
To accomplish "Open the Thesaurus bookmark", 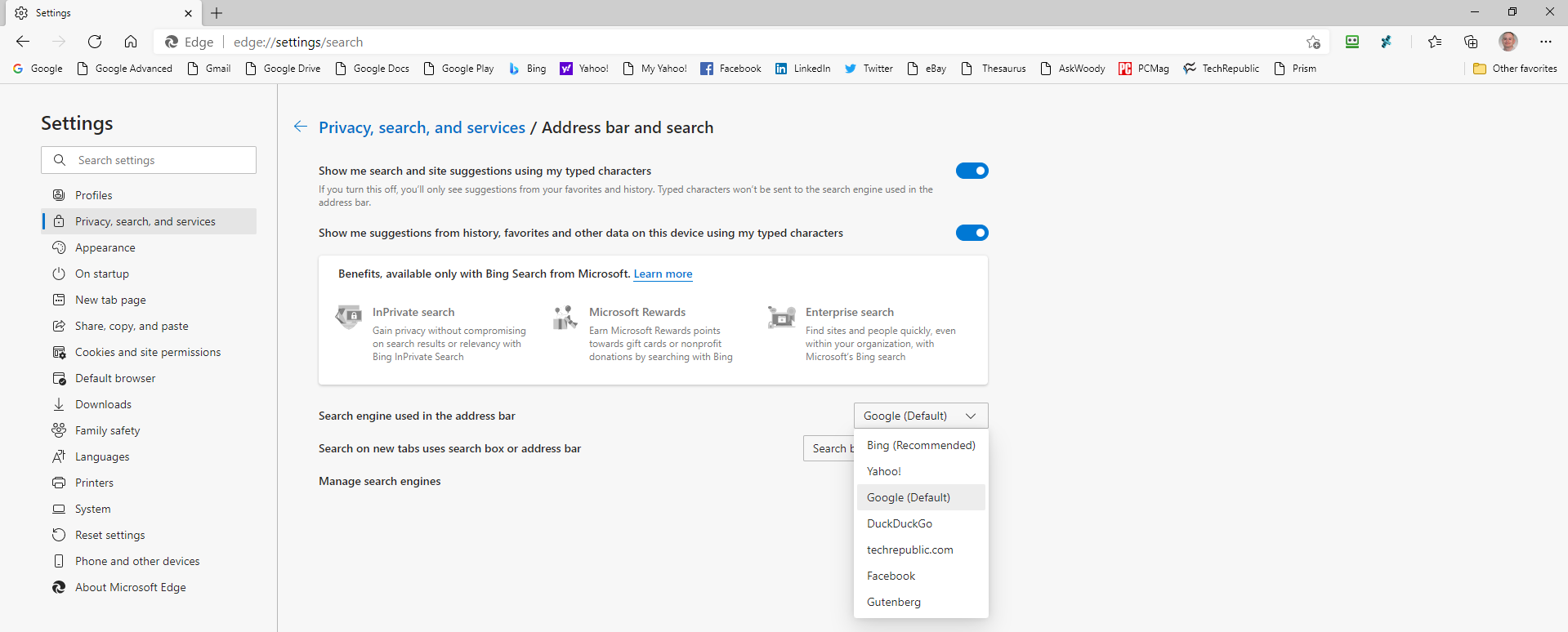I will [x=994, y=69].
